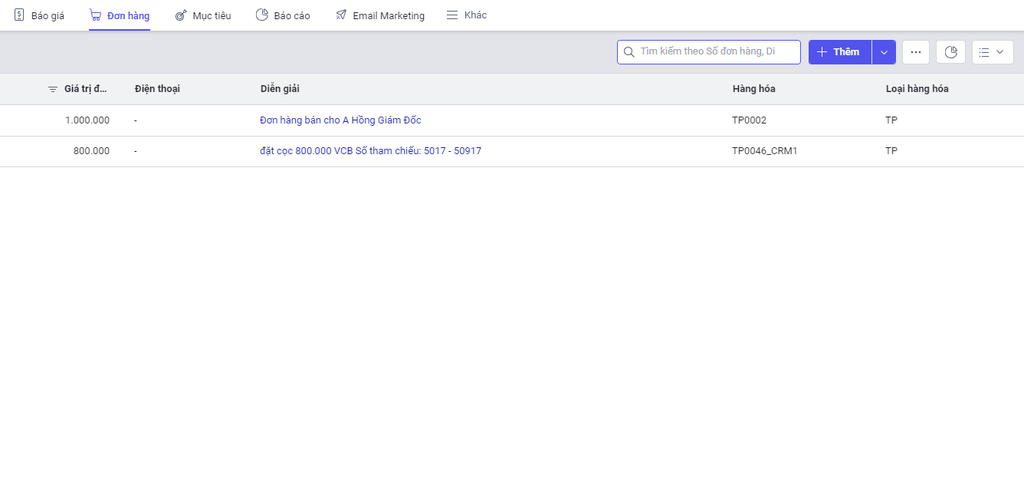Open order đặt cọc 800.000 VCB link

(370, 151)
